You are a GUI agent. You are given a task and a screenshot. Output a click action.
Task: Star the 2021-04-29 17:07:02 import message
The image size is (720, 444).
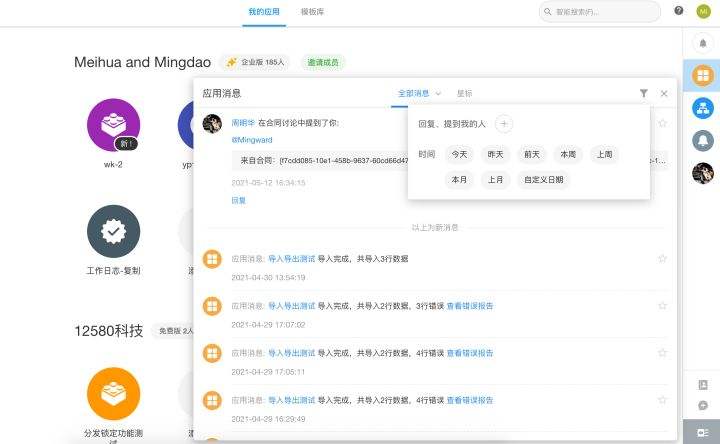pos(662,306)
